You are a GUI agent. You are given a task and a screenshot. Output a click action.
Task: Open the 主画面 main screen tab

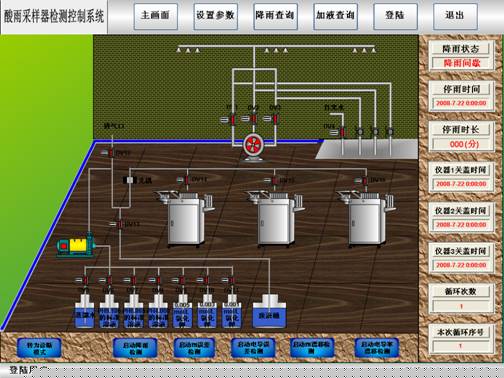[x=155, y=16]
